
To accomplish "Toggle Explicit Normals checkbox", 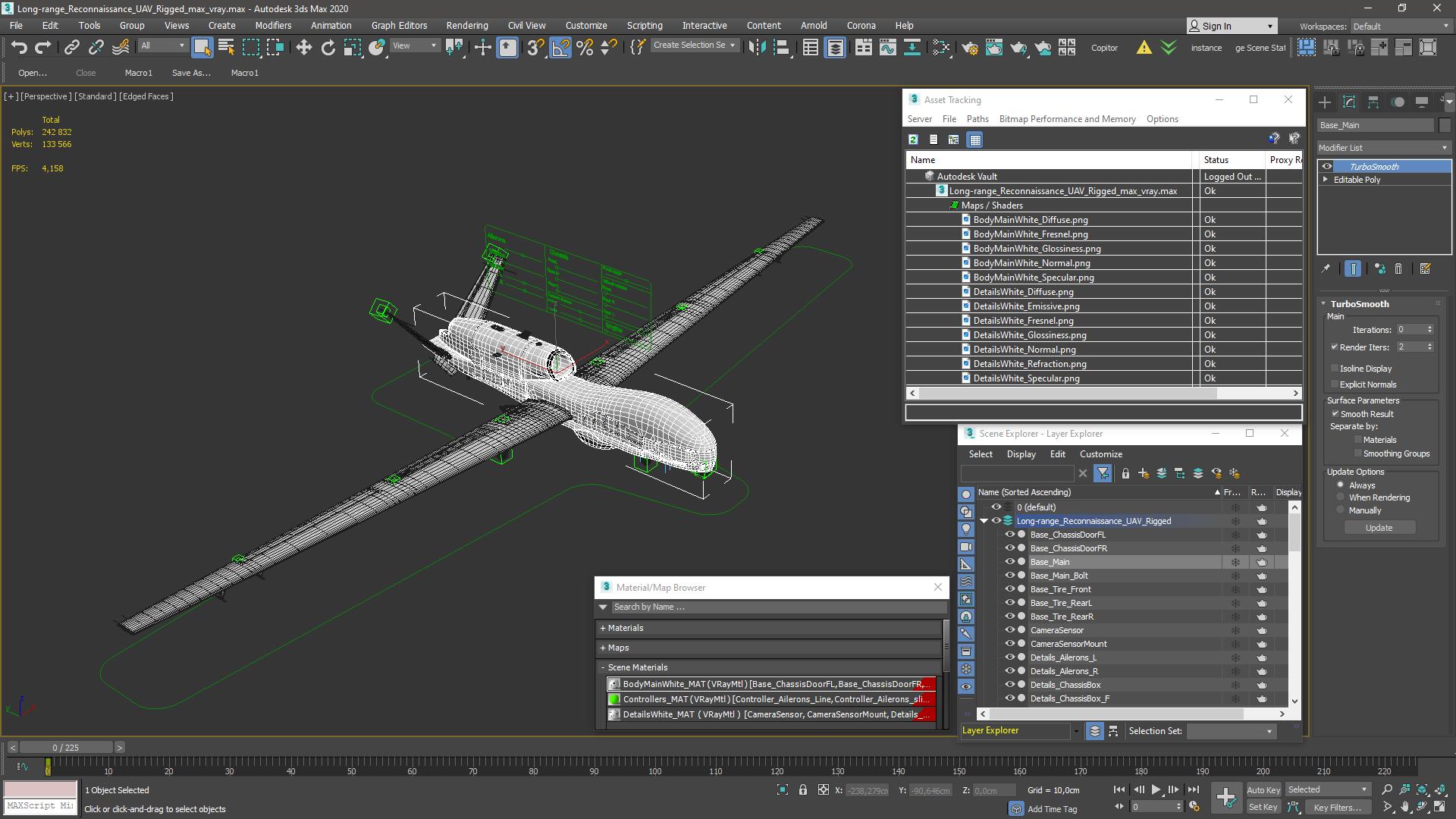I will [1335, 384].
